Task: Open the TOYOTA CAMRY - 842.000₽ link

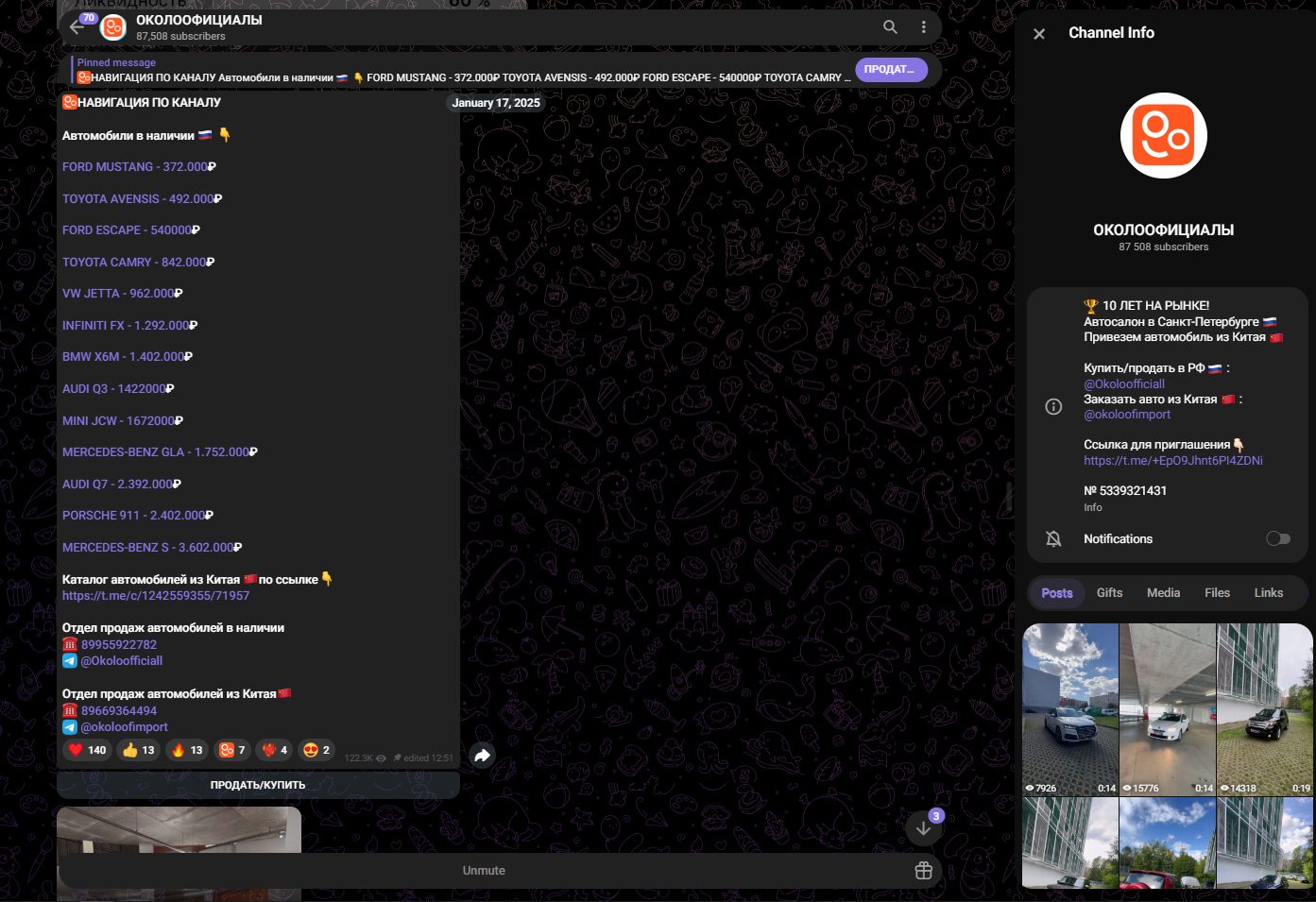Action: (138, 263)
